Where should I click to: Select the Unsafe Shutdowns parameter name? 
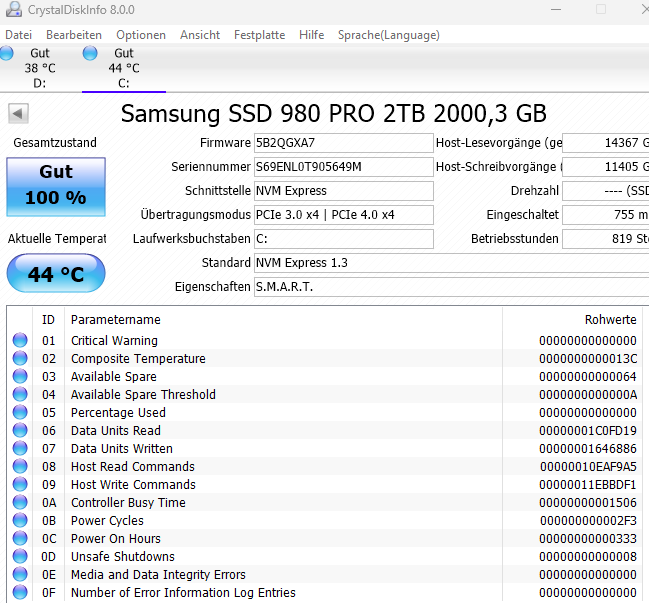(x=123, y=557)
